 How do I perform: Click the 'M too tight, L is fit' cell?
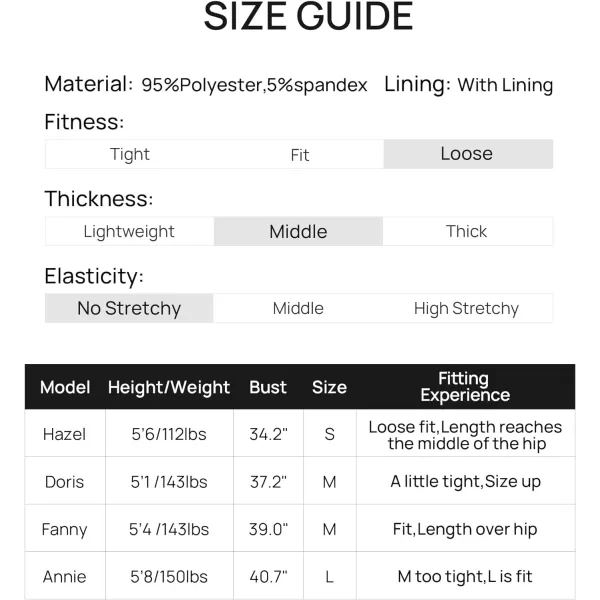(465, 576)
